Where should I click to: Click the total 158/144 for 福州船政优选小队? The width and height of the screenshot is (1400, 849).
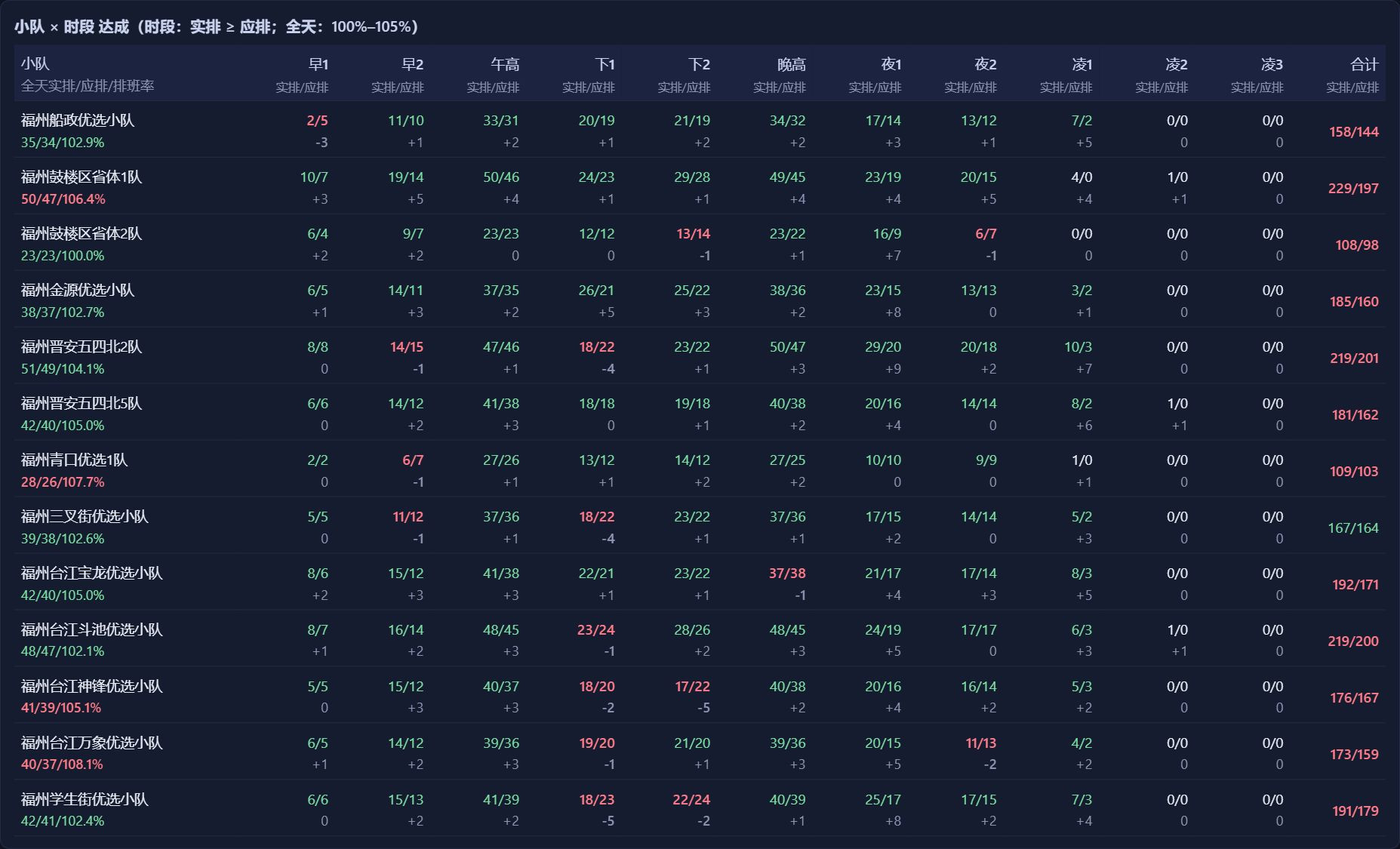pos(1354,131)
